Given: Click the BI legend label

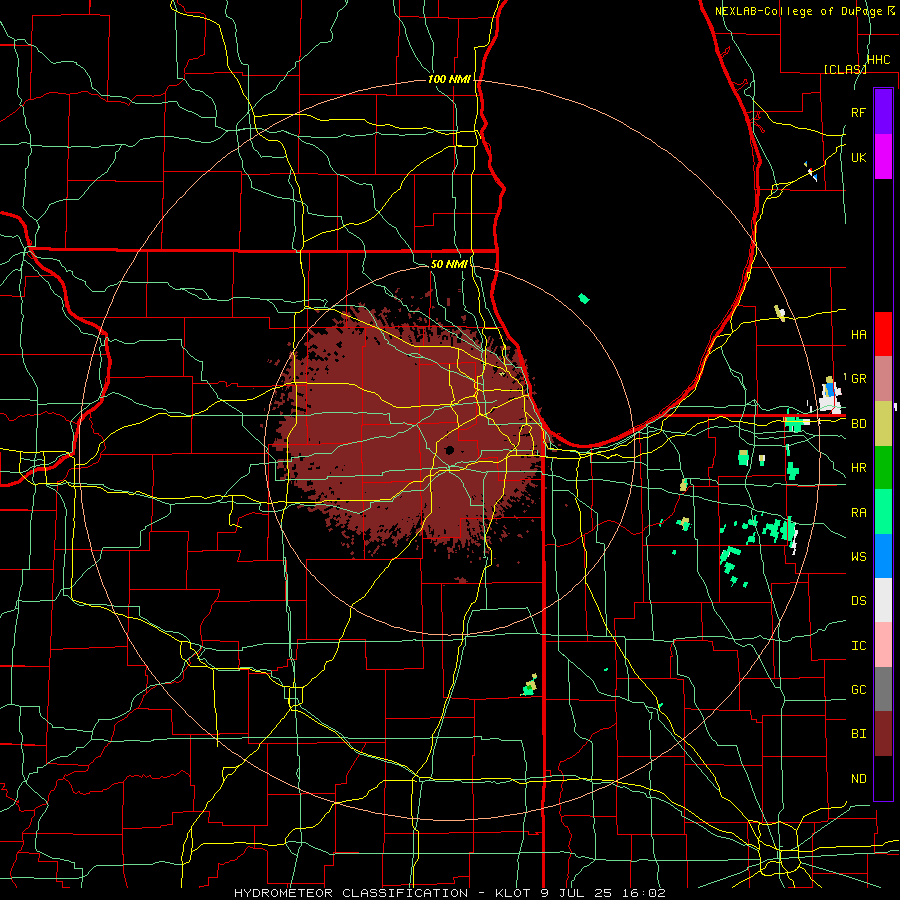Looking at the screenshot, I should (x=858, y=734).
